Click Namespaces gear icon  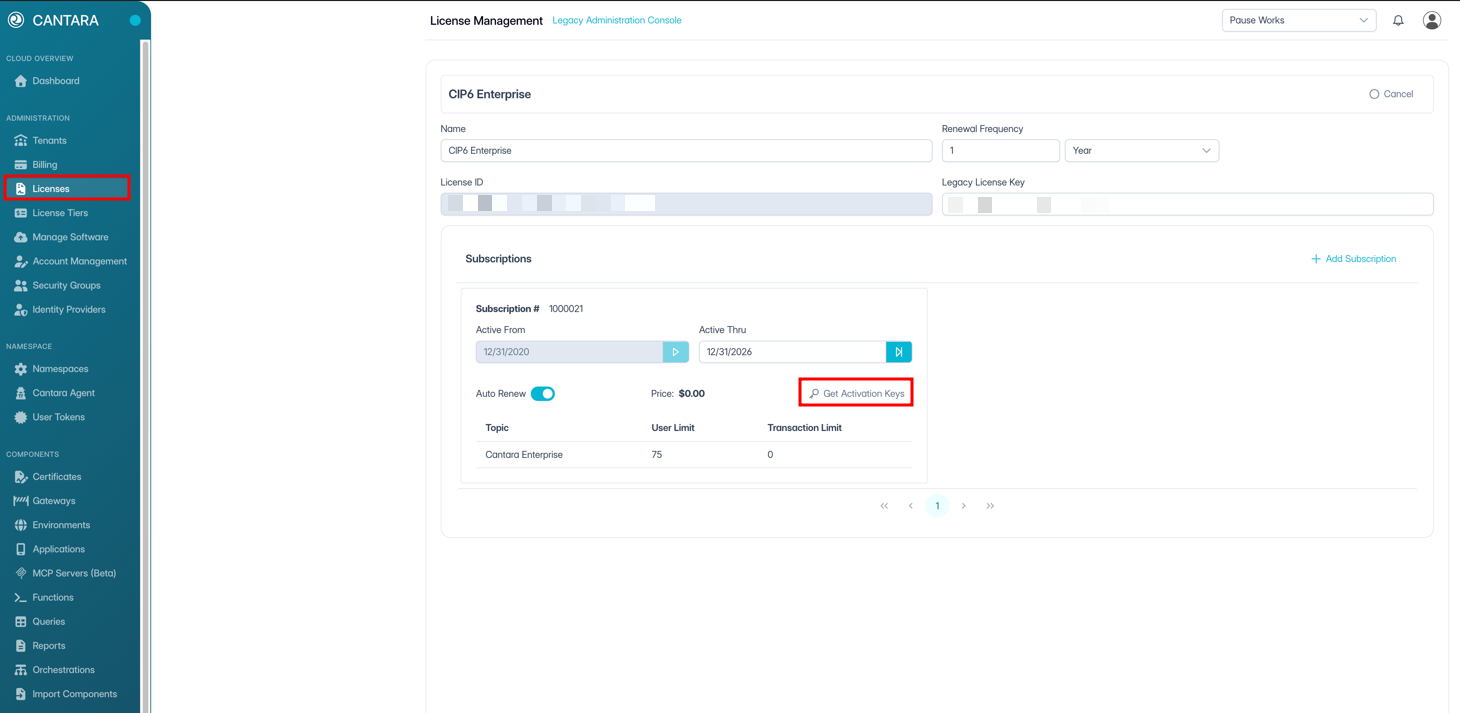(20, 369)
